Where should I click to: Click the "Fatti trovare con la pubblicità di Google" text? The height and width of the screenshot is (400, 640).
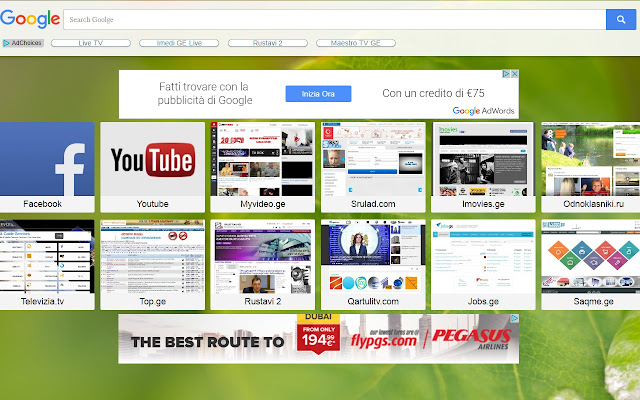(x=204, y=93)
